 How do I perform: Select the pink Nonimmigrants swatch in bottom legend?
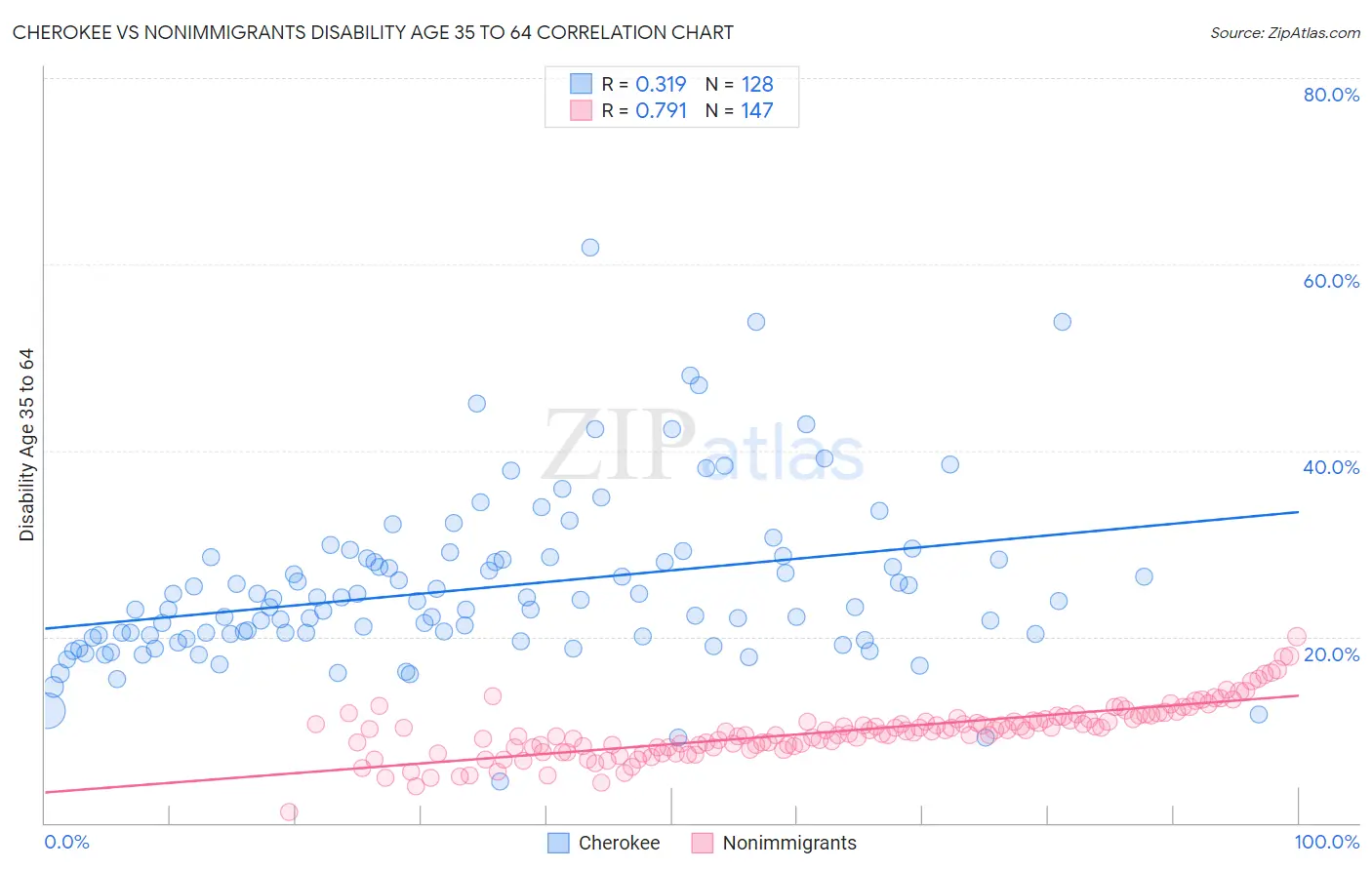click(703, 843)
